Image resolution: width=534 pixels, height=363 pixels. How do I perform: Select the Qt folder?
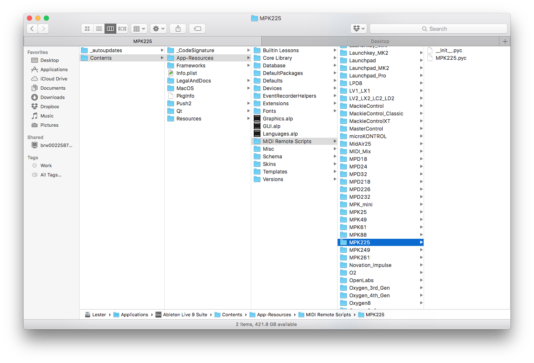[x=208, y=111]
